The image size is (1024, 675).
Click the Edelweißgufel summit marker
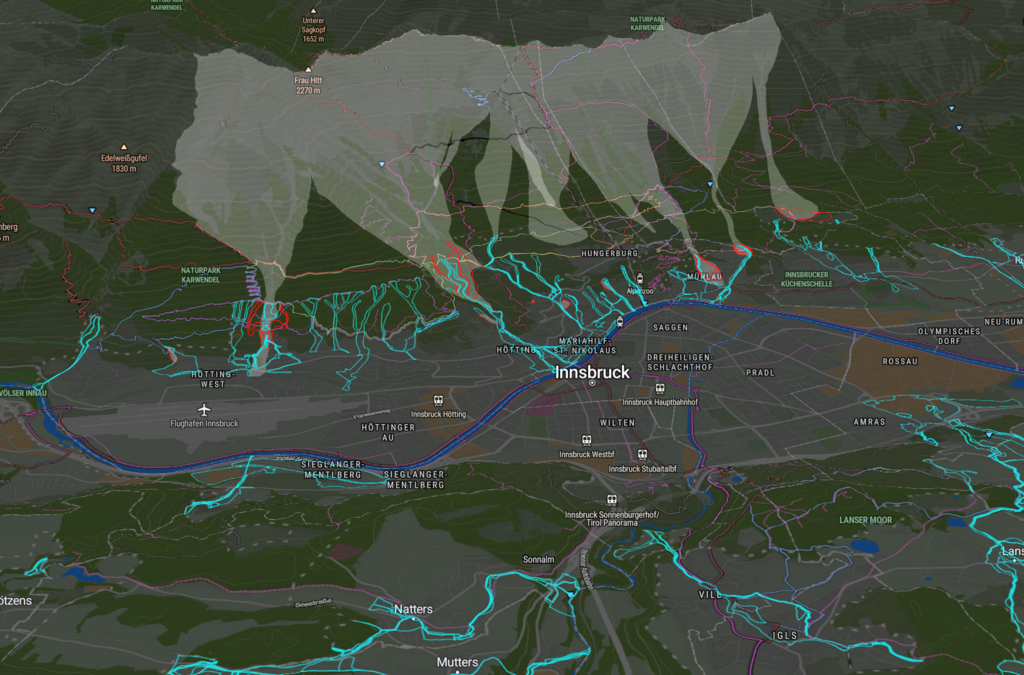tap(123, 146)
